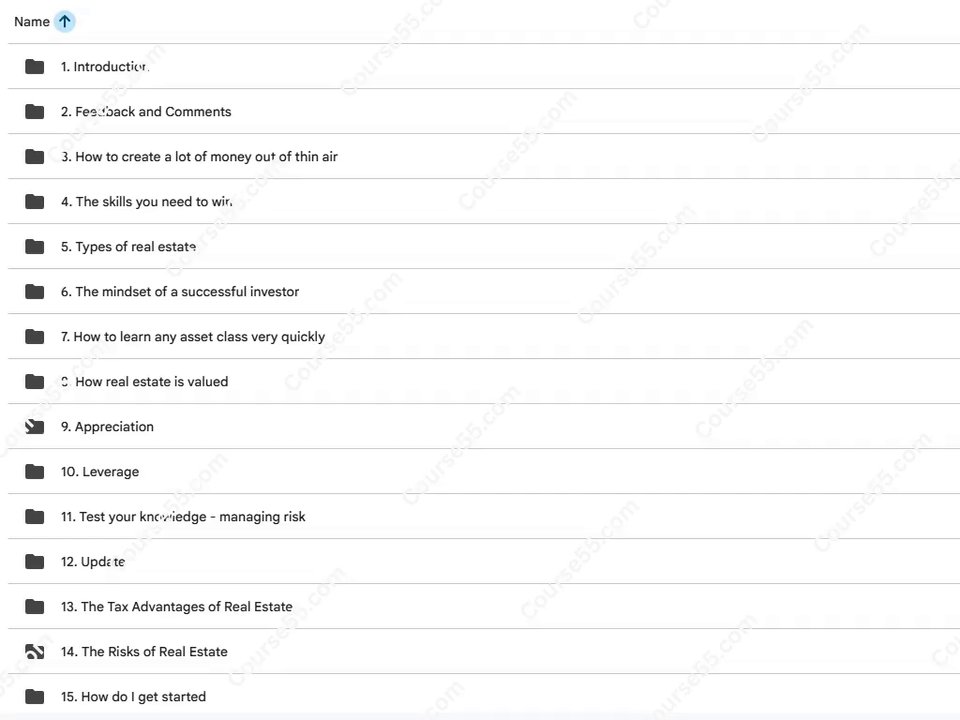The height and width of the screenshot is (720, 960).
Task: Open 6. The mindset of a successful investor
Action: tap(180, 291)
